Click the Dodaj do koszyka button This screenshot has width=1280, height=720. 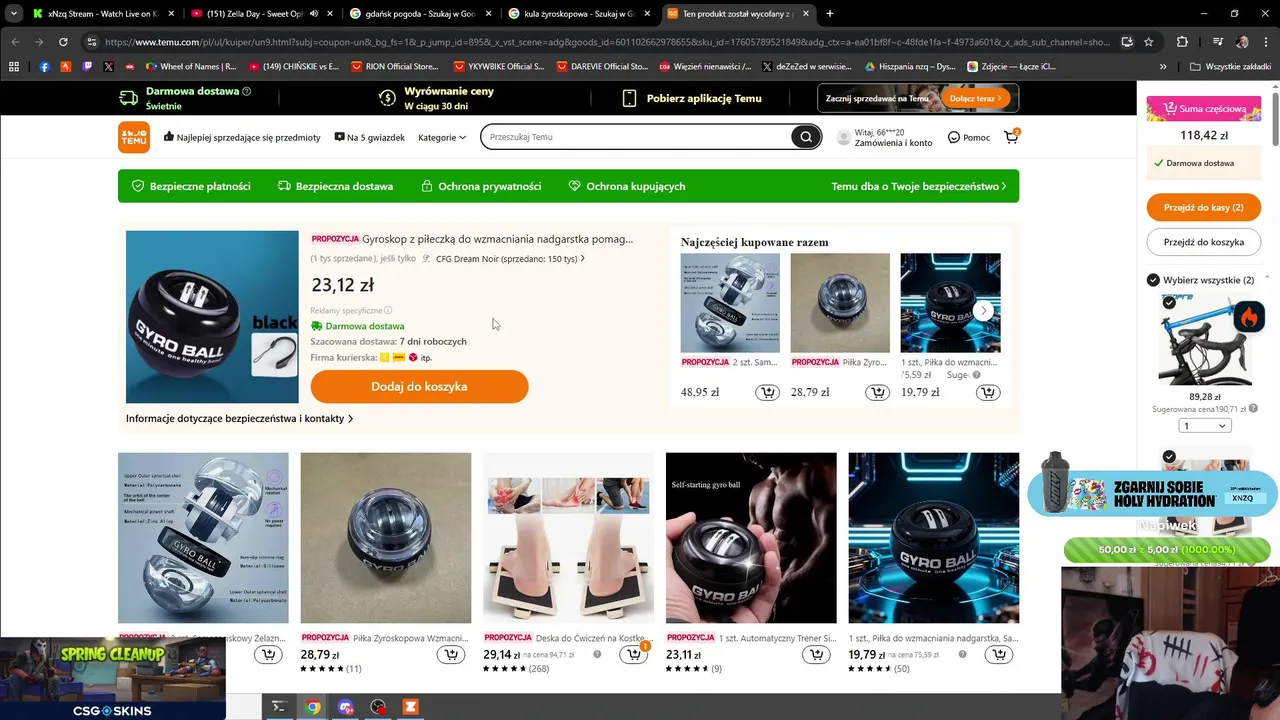pyautogui.click(x=419, y=387)
